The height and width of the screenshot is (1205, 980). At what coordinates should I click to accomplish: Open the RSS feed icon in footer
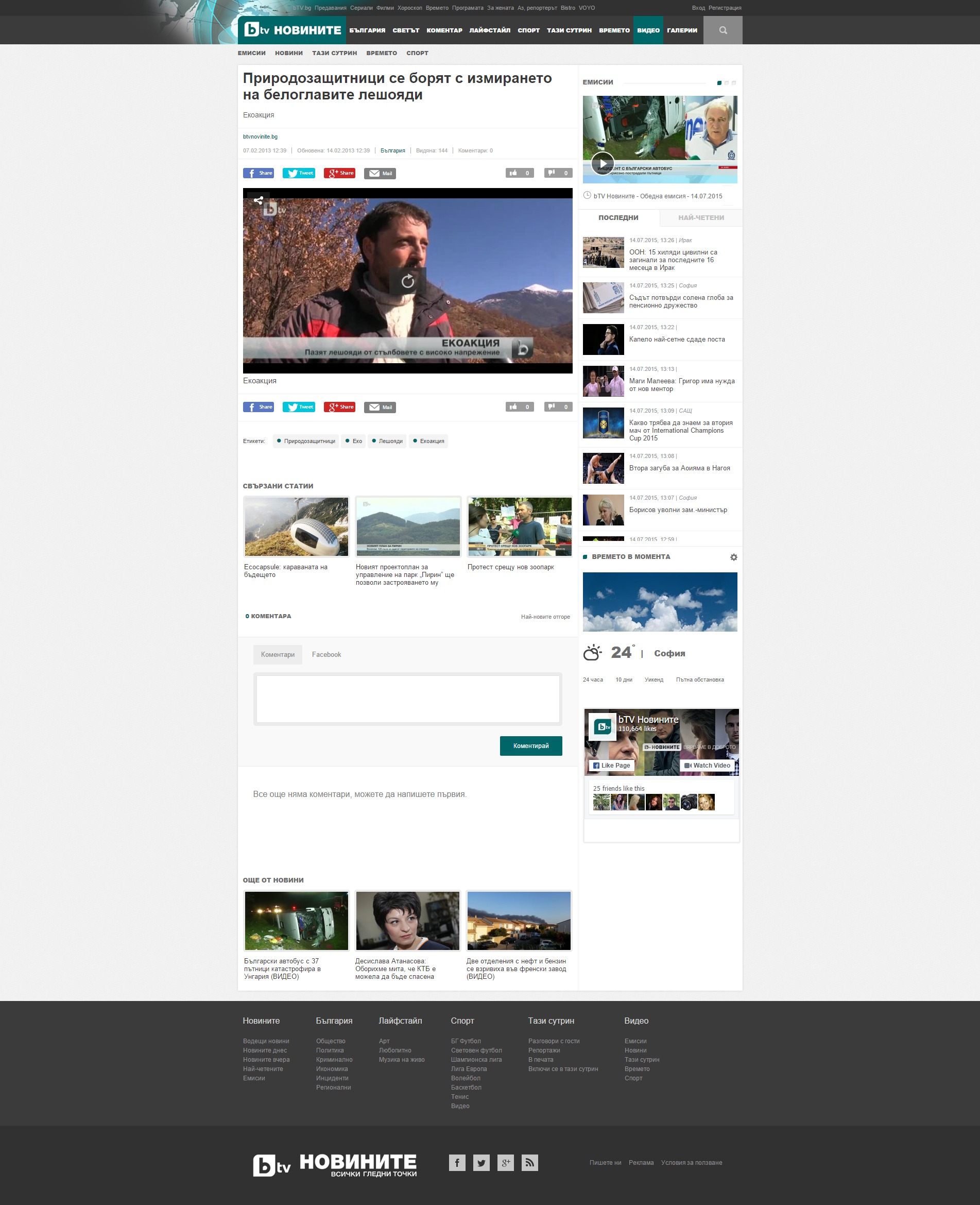(x=529, y=1162)
